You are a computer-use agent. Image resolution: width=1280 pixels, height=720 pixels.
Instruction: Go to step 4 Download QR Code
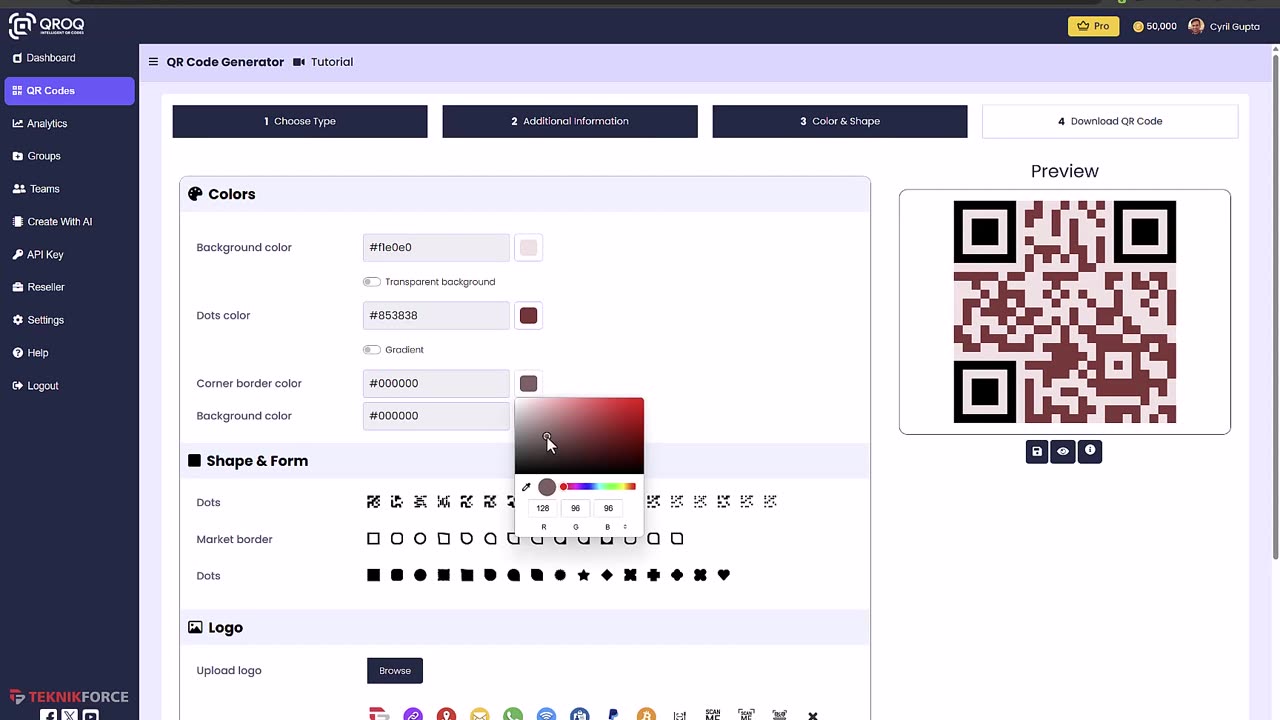(1110, 121)
